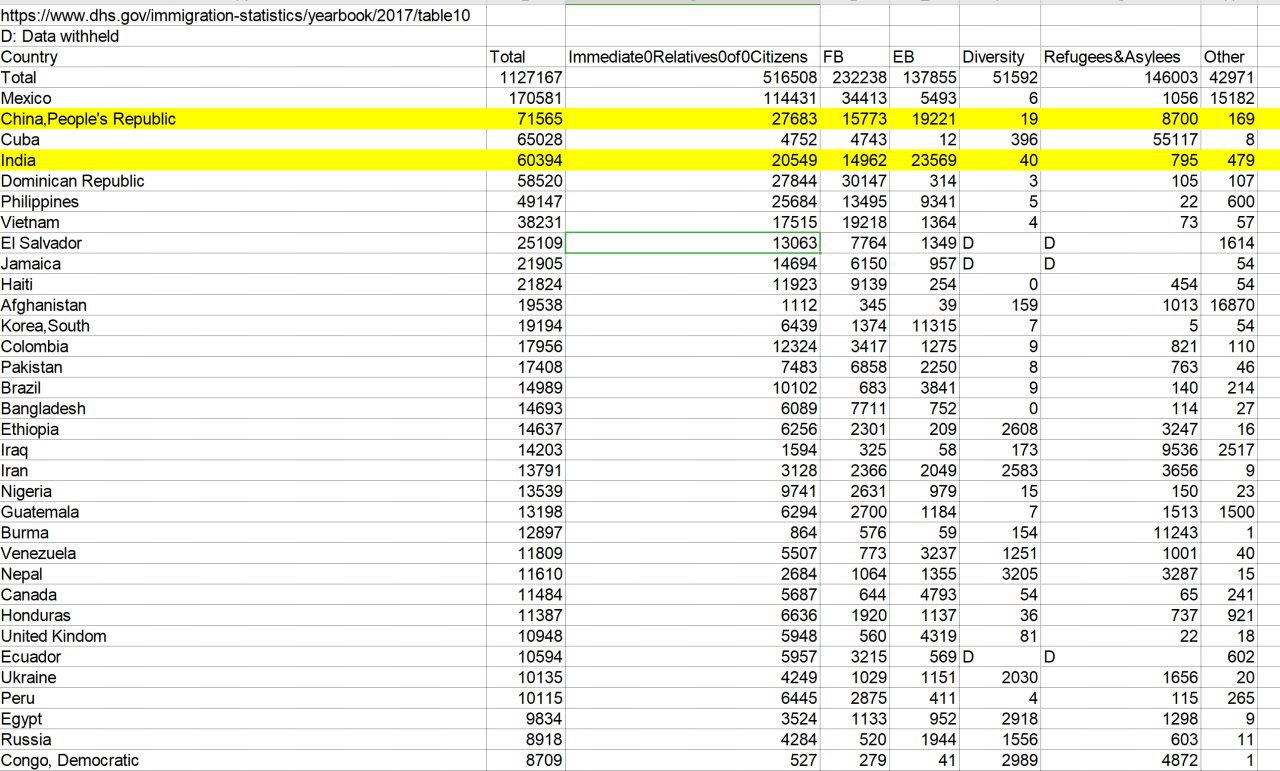Click the Venezuela country cell

243,553
